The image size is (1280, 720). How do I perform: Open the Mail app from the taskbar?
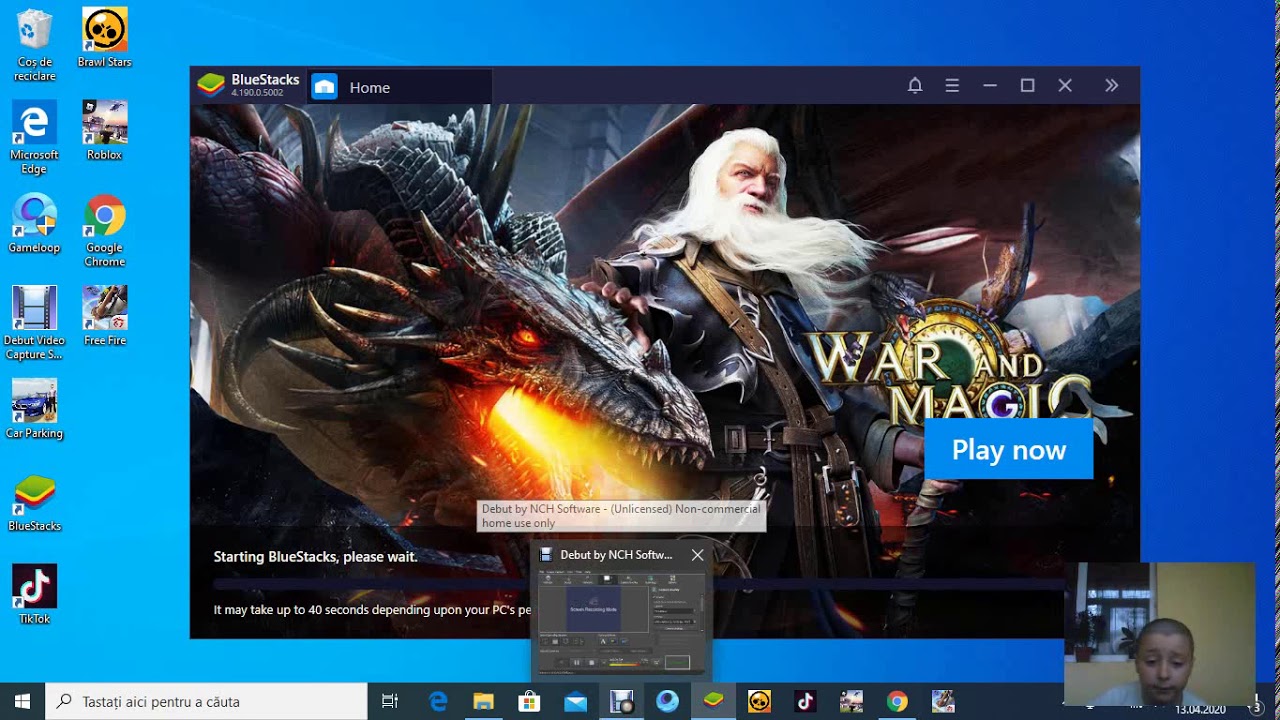coord(576,701)
